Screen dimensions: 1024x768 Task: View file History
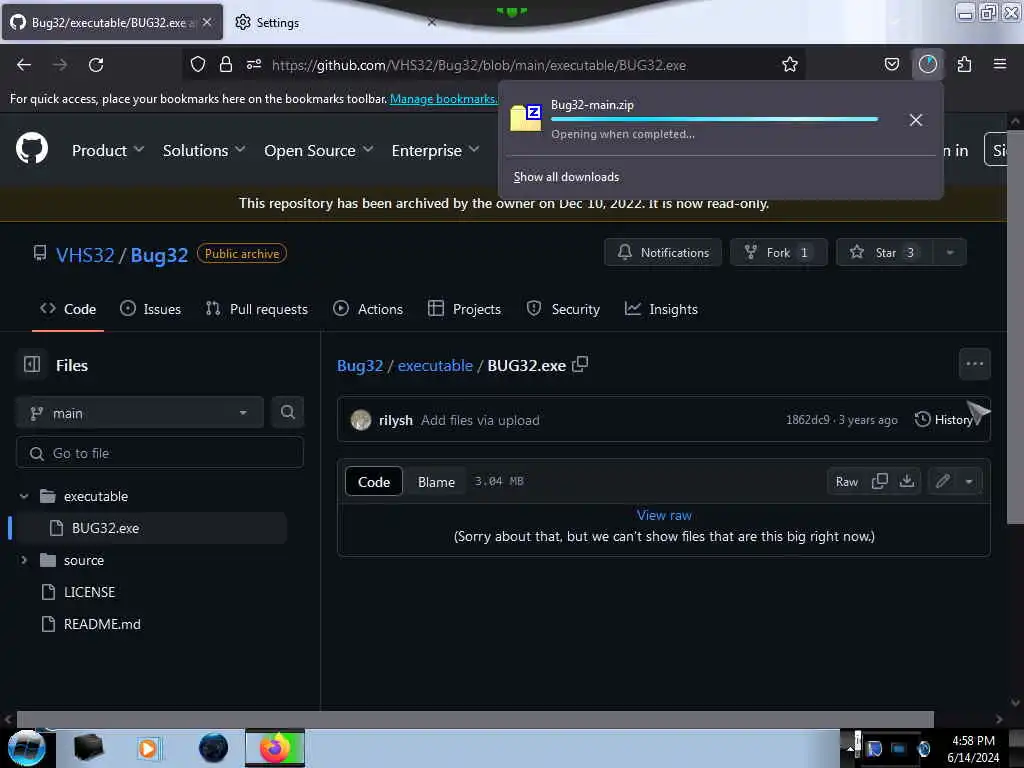click(x=944, y=420)
